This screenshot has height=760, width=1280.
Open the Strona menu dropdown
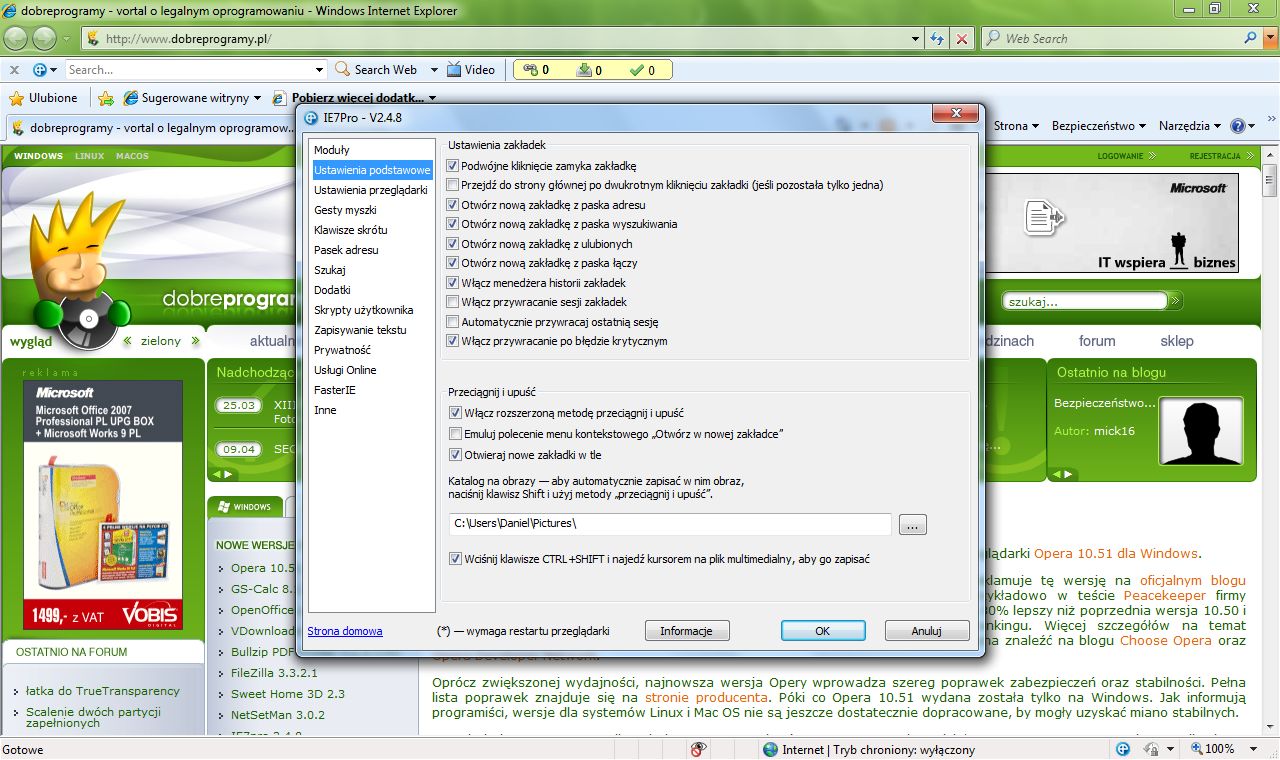[x=1017, y=126]
